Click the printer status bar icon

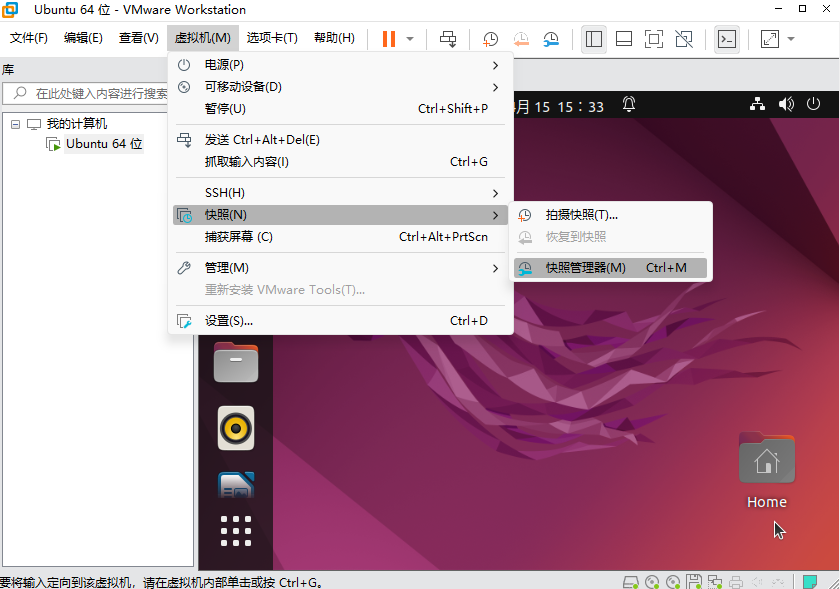736,582
